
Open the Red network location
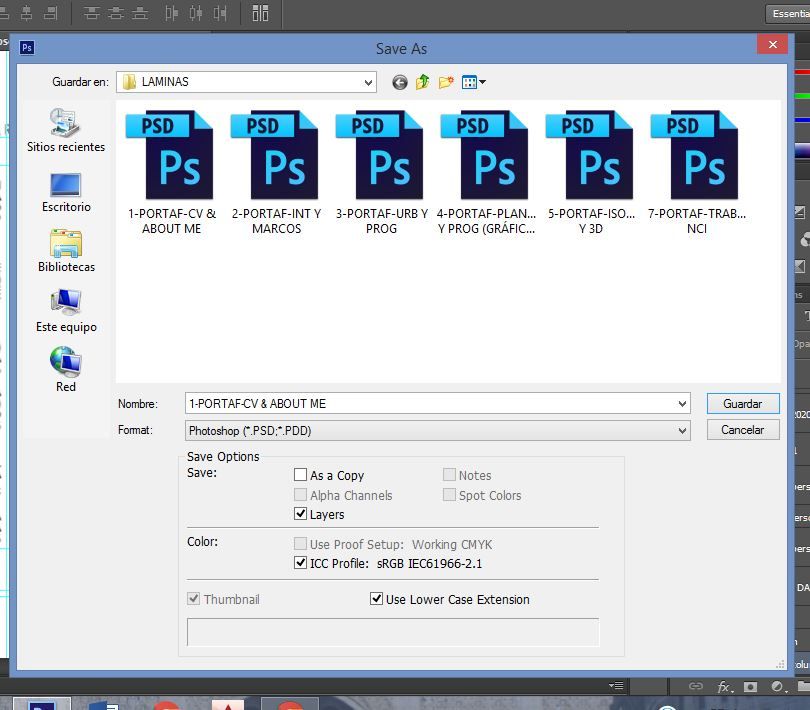tap(66, 370)
